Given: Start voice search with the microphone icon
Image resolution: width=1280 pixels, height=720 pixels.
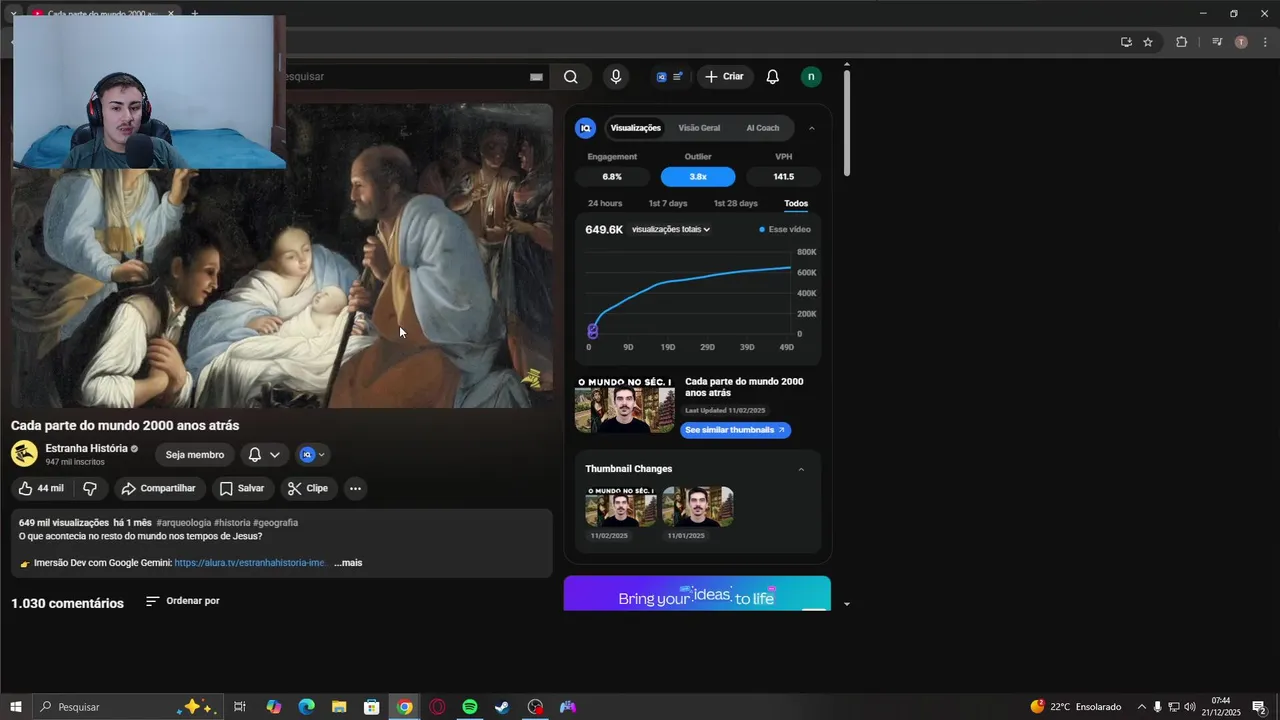Looking at the screenshot, I should coord(616,77).
